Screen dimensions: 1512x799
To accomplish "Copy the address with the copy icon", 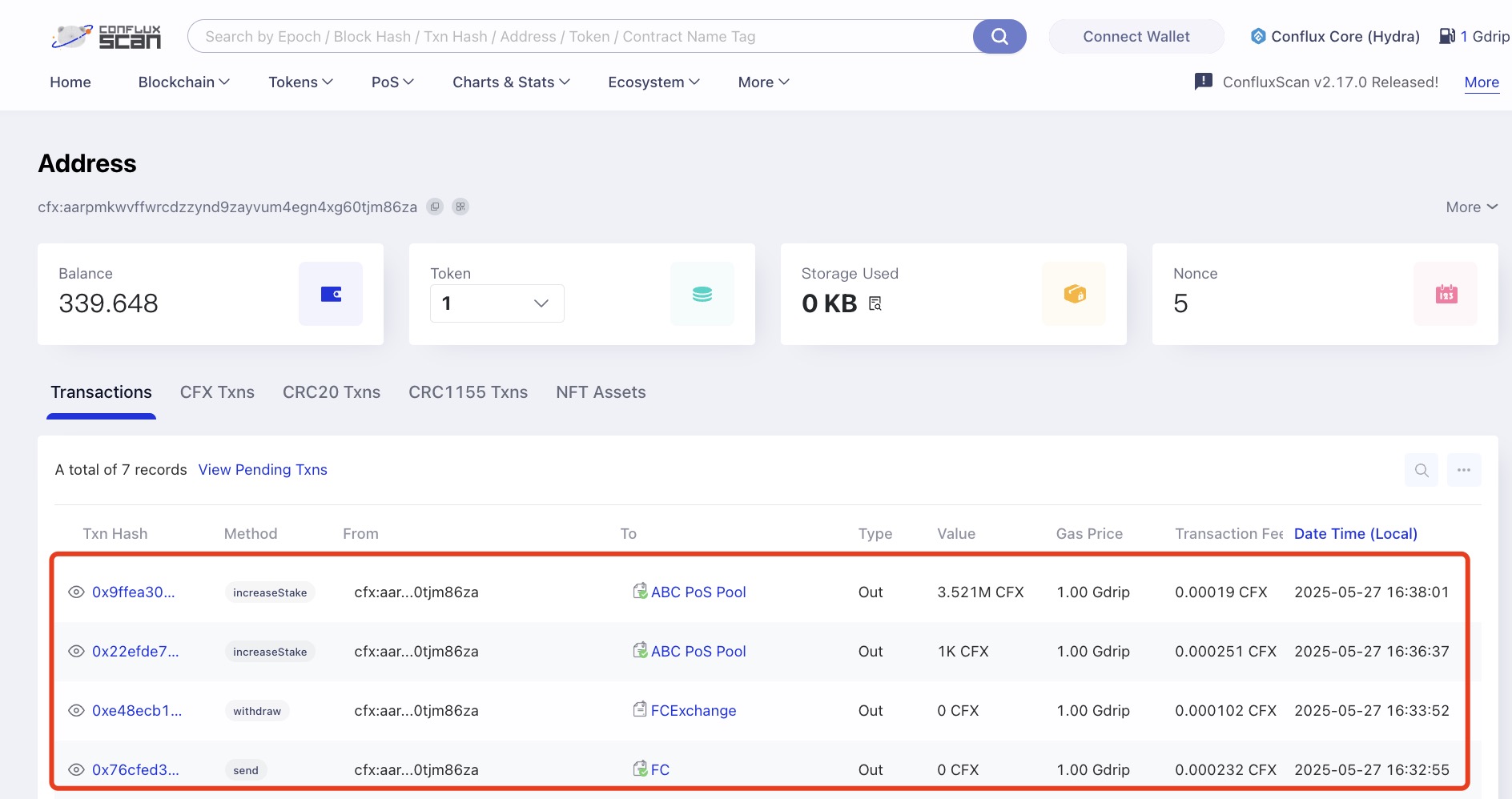I will click(x=435, y=207).
